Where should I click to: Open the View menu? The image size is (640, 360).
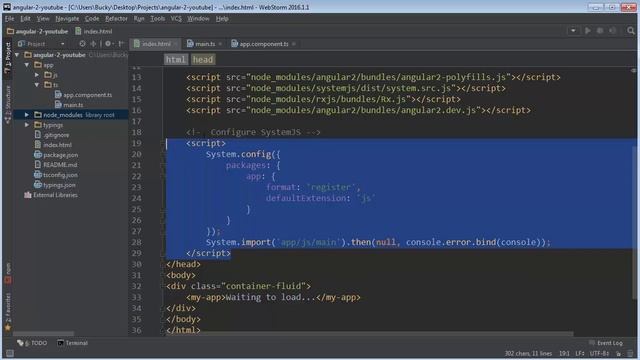click(43, 19)
